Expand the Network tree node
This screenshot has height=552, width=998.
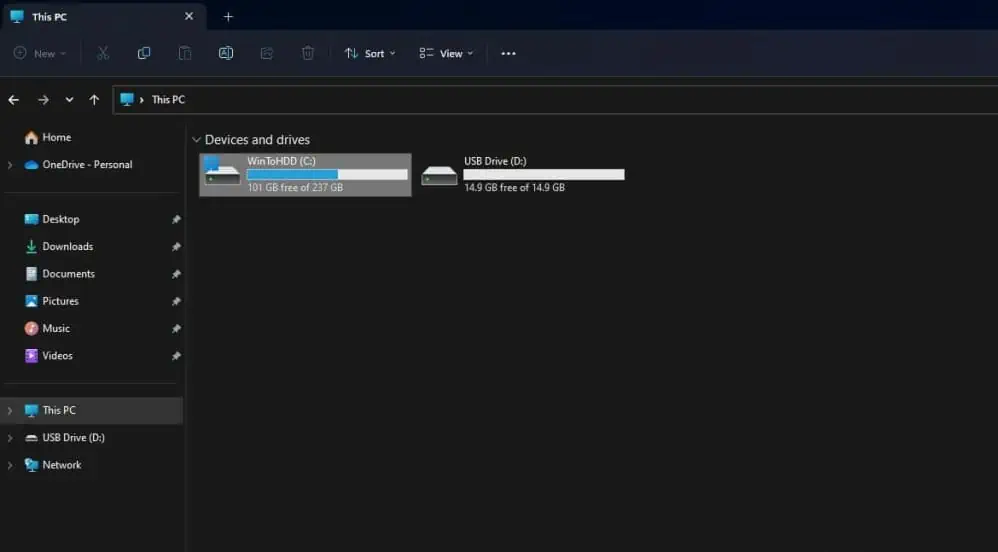point(10,465)
